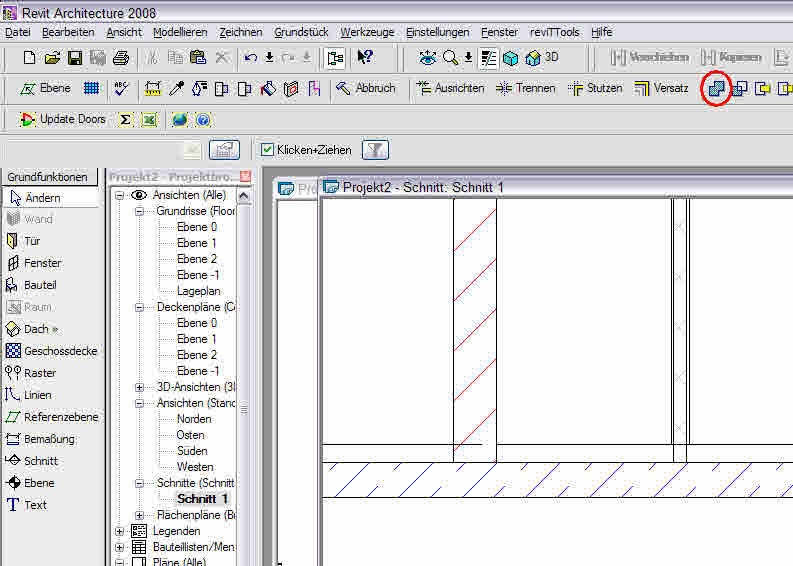The height and width of the screenshot is (566, 793).
Task: Show the work plane grid icon
Action: [92, 89]
